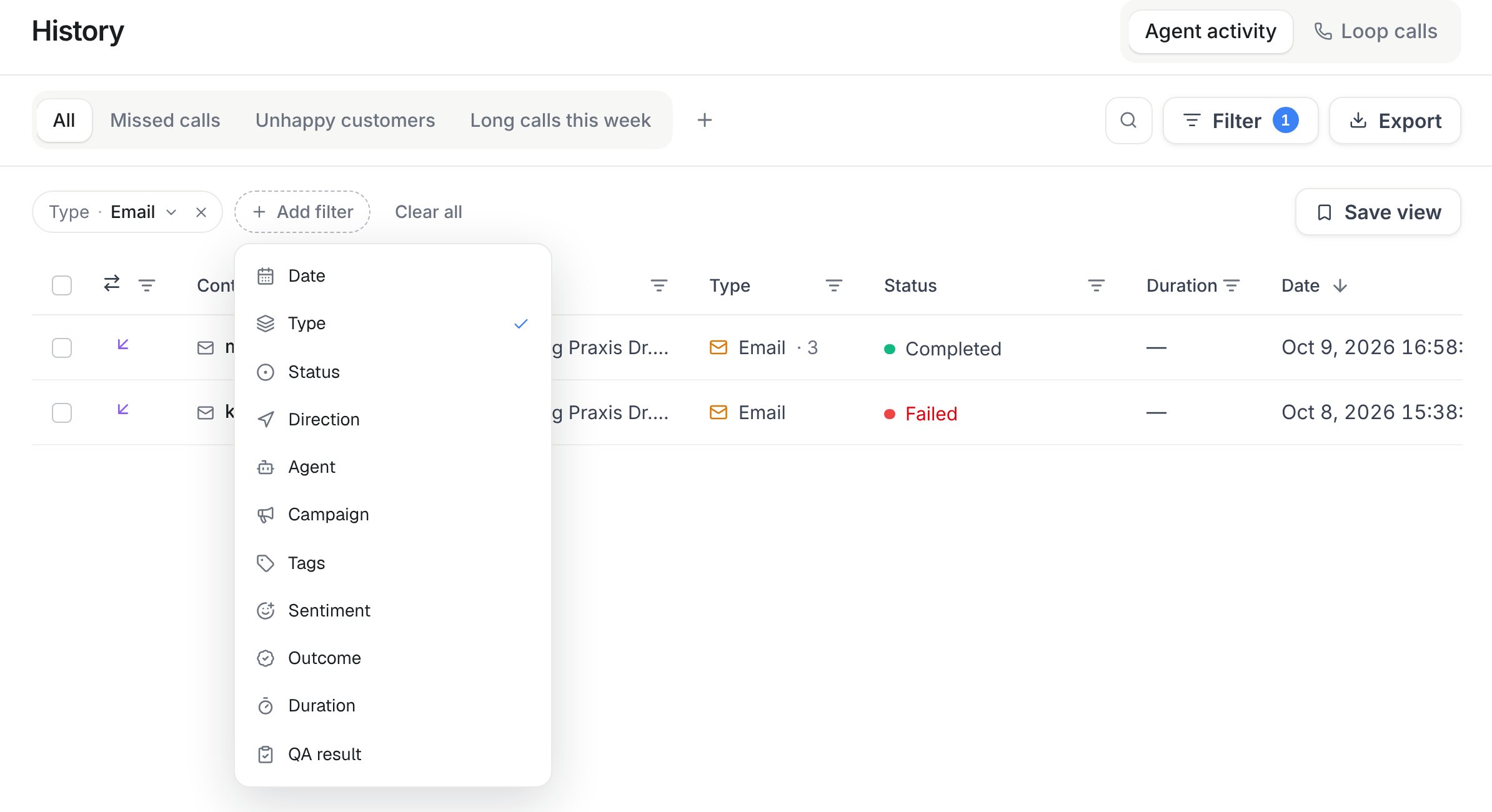This screenshot has width=1492, height=812.
Task: Open filter icon in Duration column header
Action: pyautogui.click(x=1231, y=285)
